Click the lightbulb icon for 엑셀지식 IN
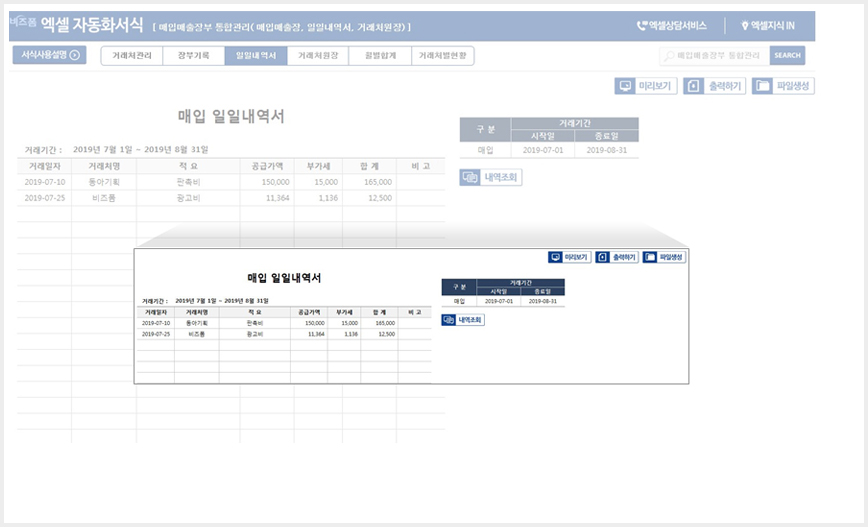The image size is (868, 527). pyautogui.click(x=745, y=25)
